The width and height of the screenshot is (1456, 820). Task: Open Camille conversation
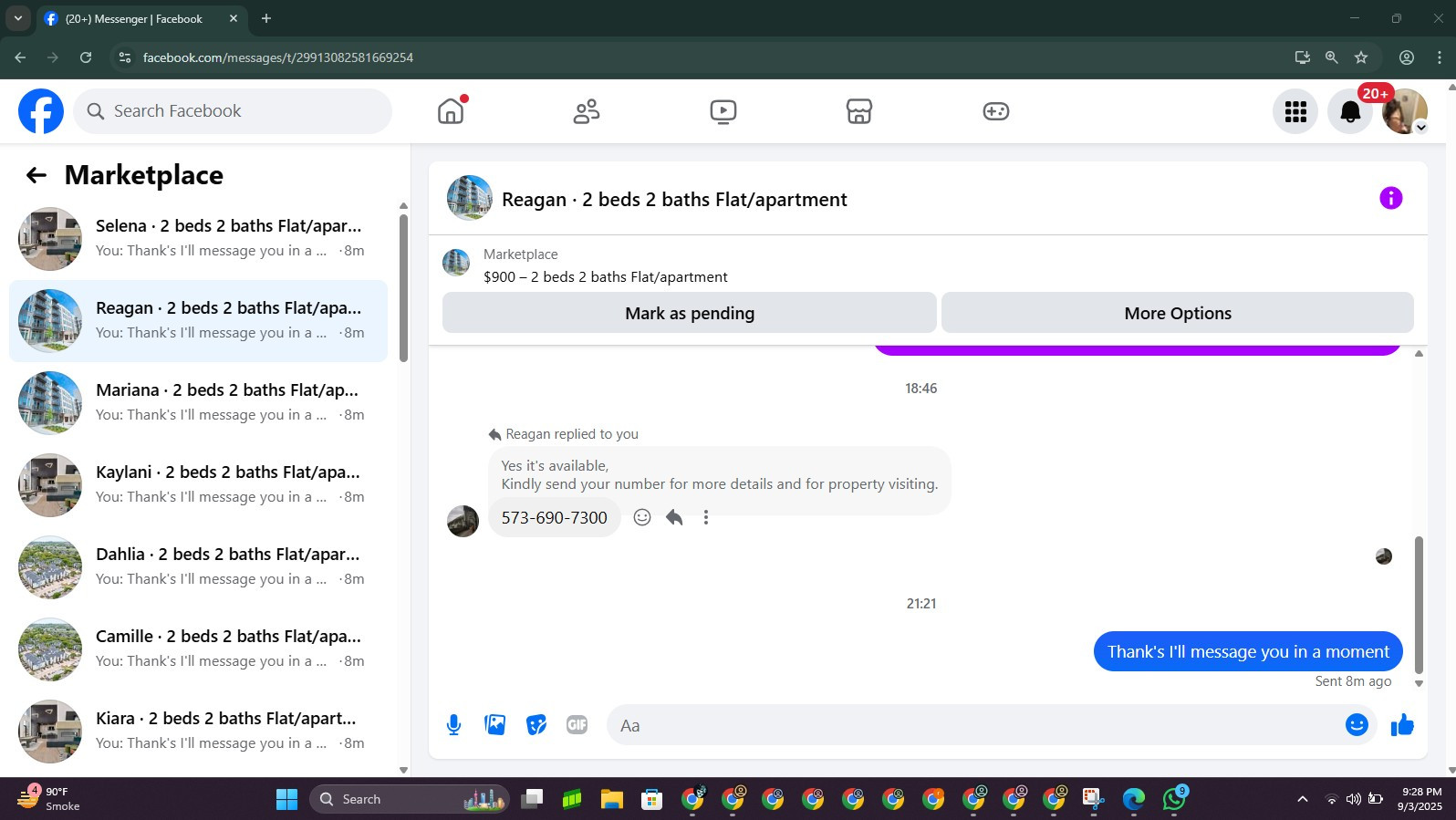click(198, 649)
